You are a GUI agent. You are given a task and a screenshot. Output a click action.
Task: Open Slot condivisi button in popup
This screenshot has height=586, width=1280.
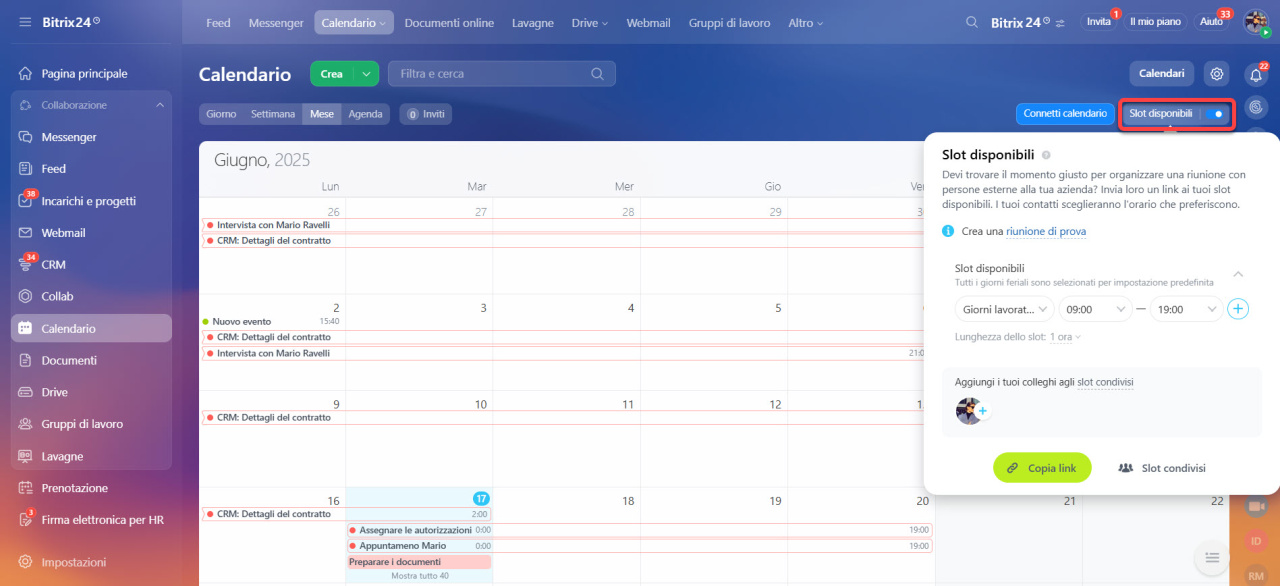point(1161,468)
